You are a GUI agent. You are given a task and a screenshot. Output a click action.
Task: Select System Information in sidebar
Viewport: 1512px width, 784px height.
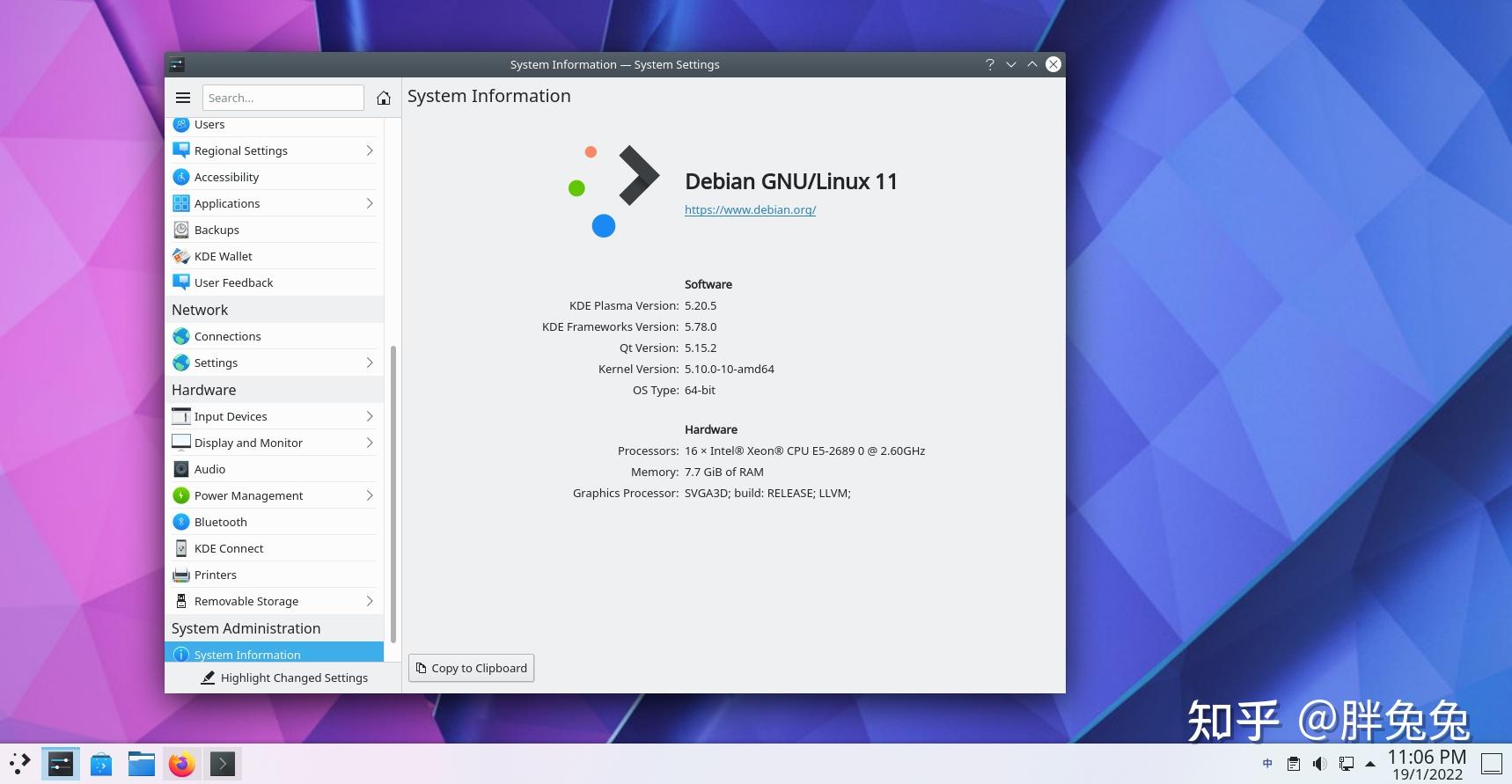(x=274, y=653)
